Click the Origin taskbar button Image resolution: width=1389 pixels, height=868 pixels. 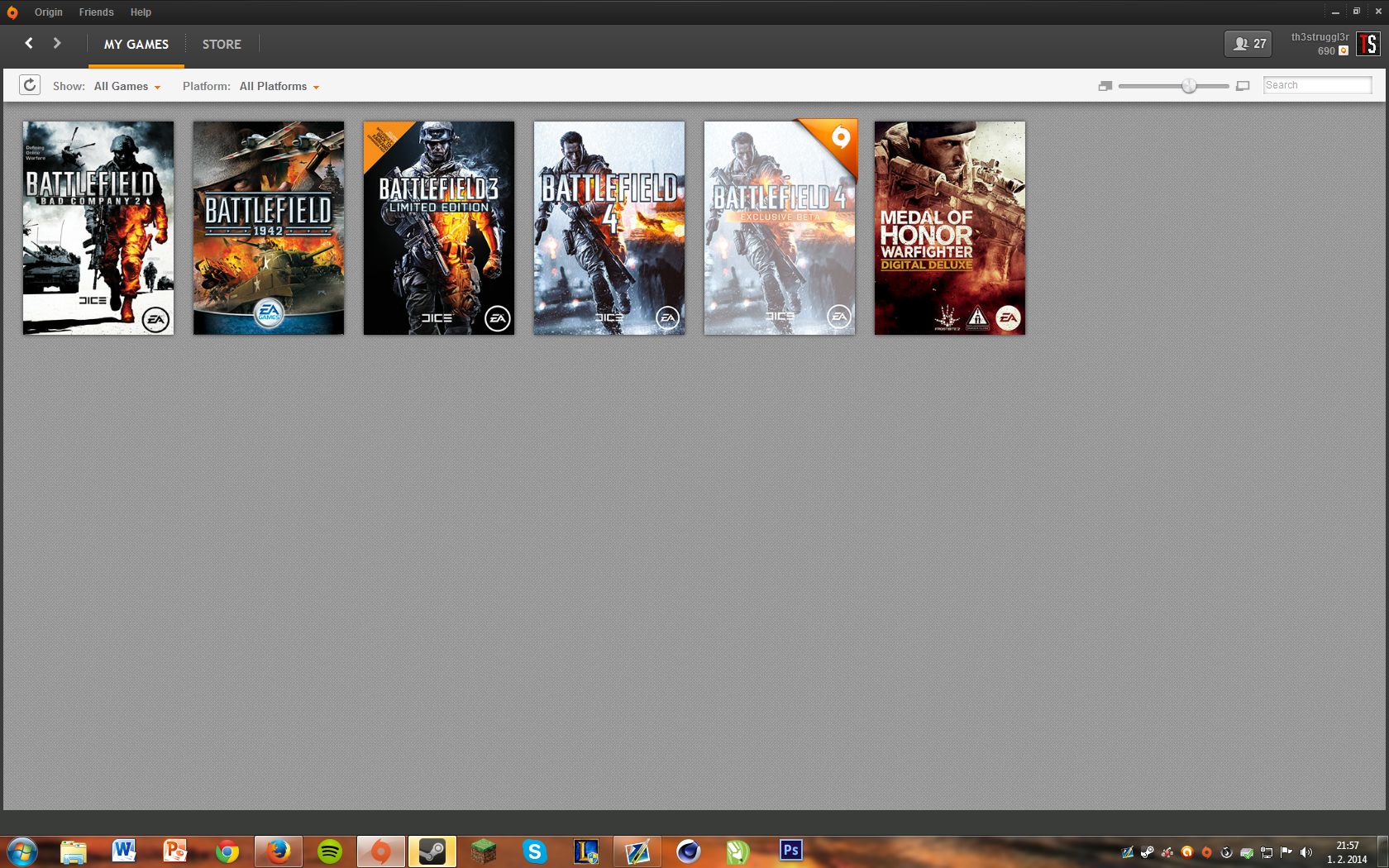381,851
